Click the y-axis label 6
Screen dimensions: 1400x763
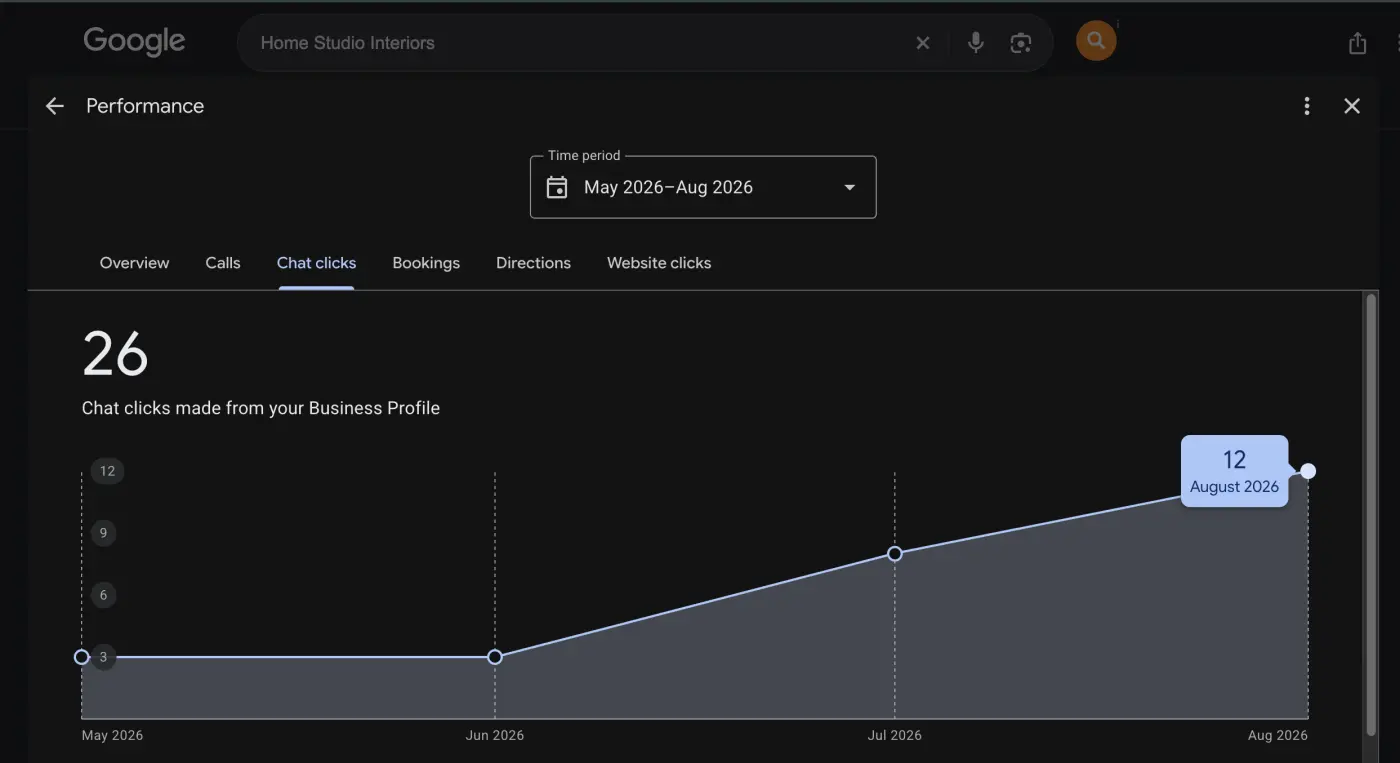[x=103, y=595]
